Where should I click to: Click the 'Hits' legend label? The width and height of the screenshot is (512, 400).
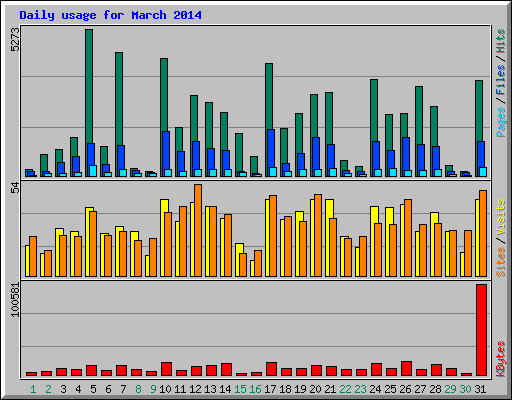pyautogui.click(x=500, y=41)
